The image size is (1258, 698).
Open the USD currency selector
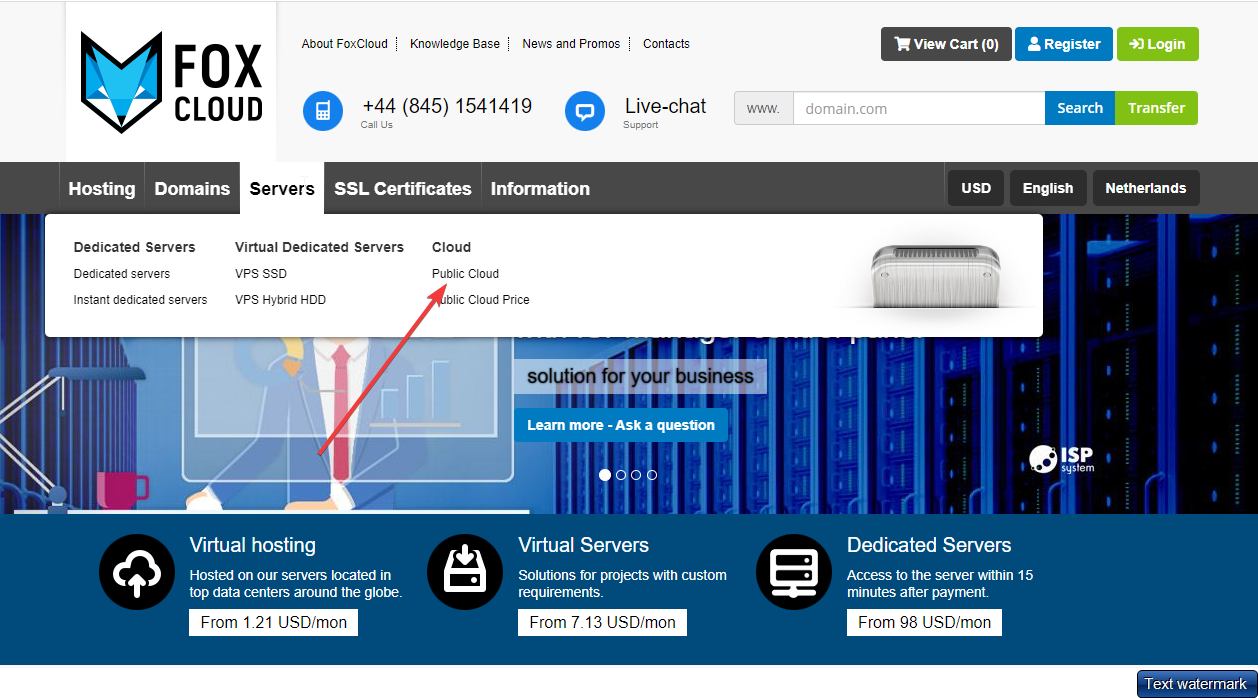(x=976, y=188)
